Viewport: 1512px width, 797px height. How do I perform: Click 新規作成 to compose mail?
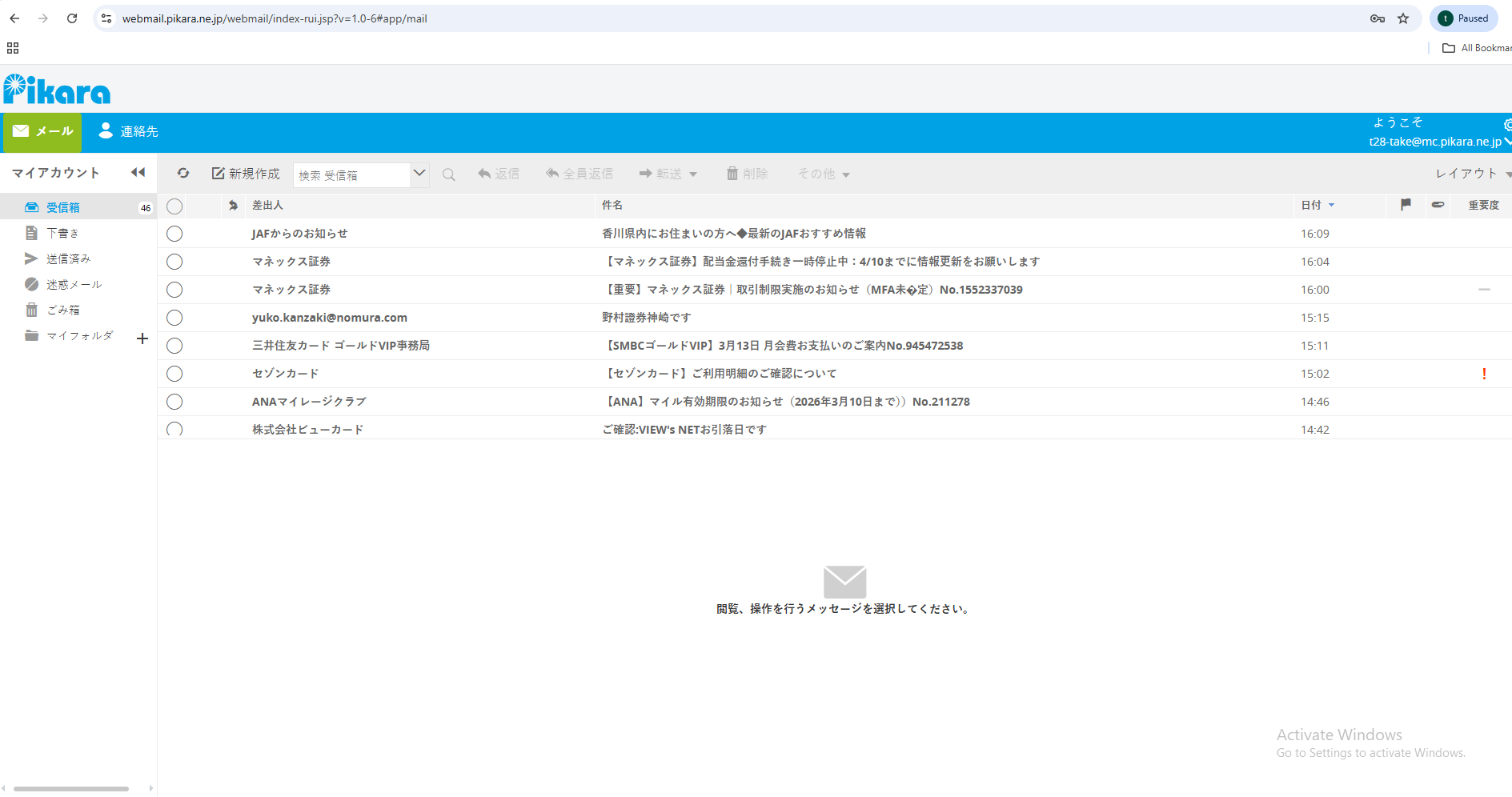246,174
